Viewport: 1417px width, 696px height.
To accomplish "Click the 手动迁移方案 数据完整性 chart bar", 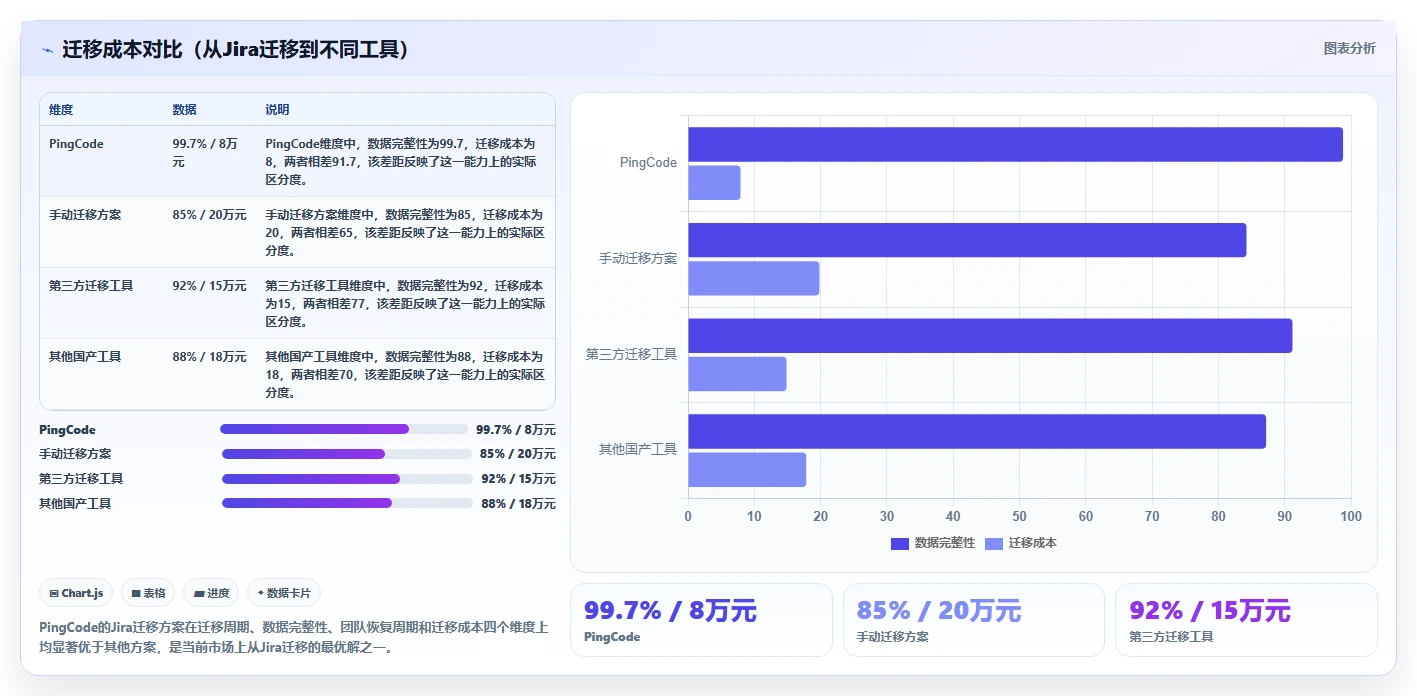I will (x=967, y=240).
